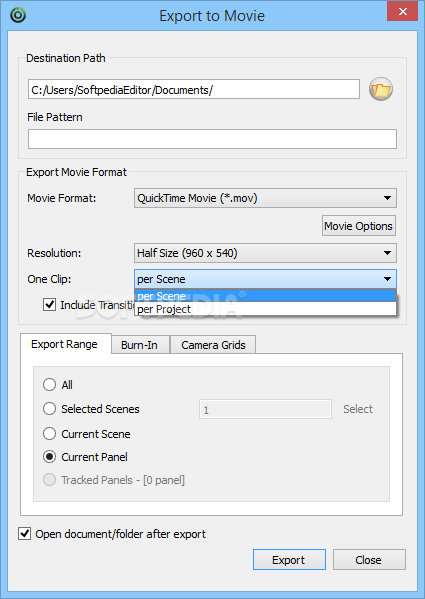The image size is (425, 599).
Task: Click the Export button
Action: tap(289, 560)
